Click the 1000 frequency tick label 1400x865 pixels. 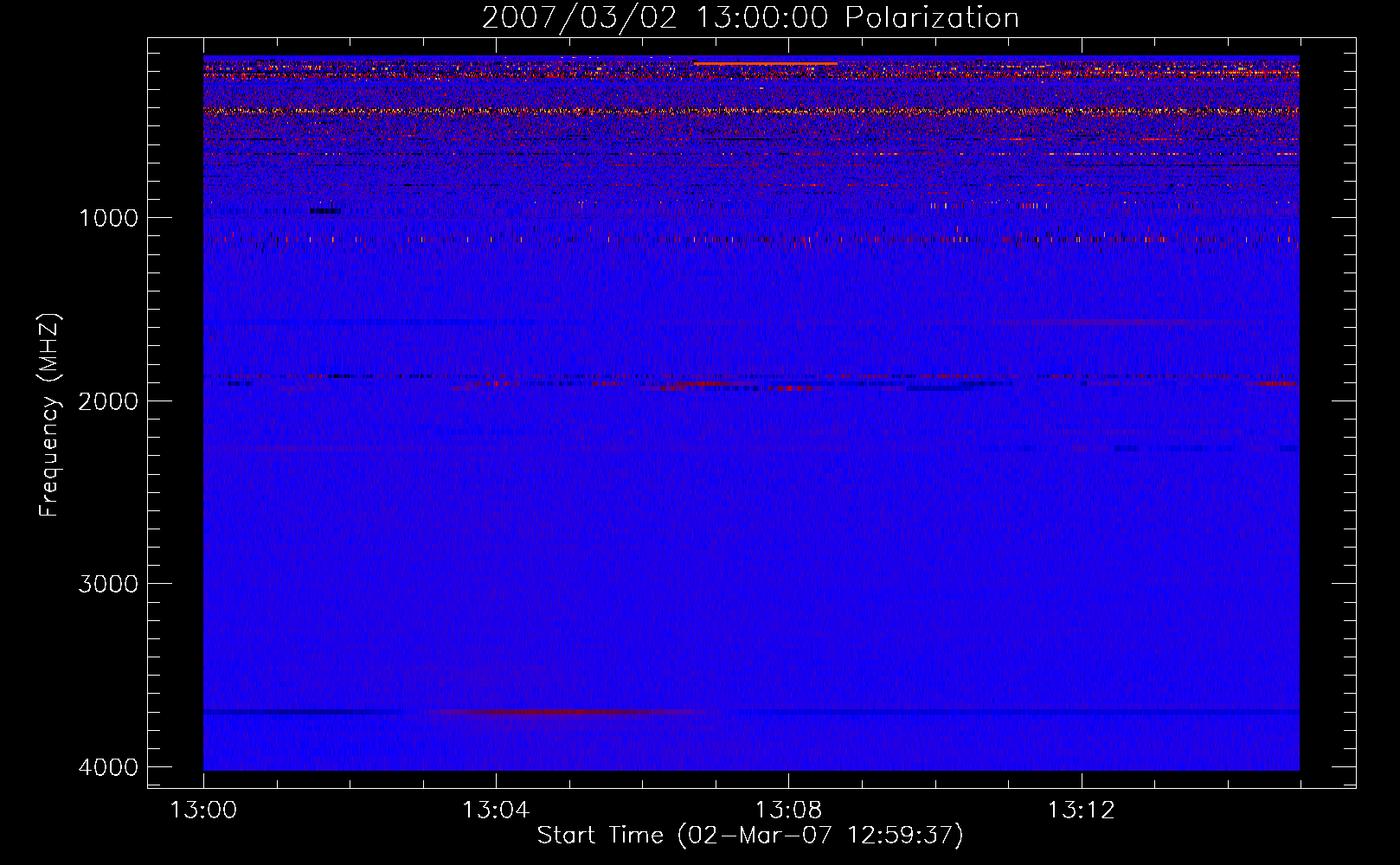pyautogui.click(x=108, y=218)
